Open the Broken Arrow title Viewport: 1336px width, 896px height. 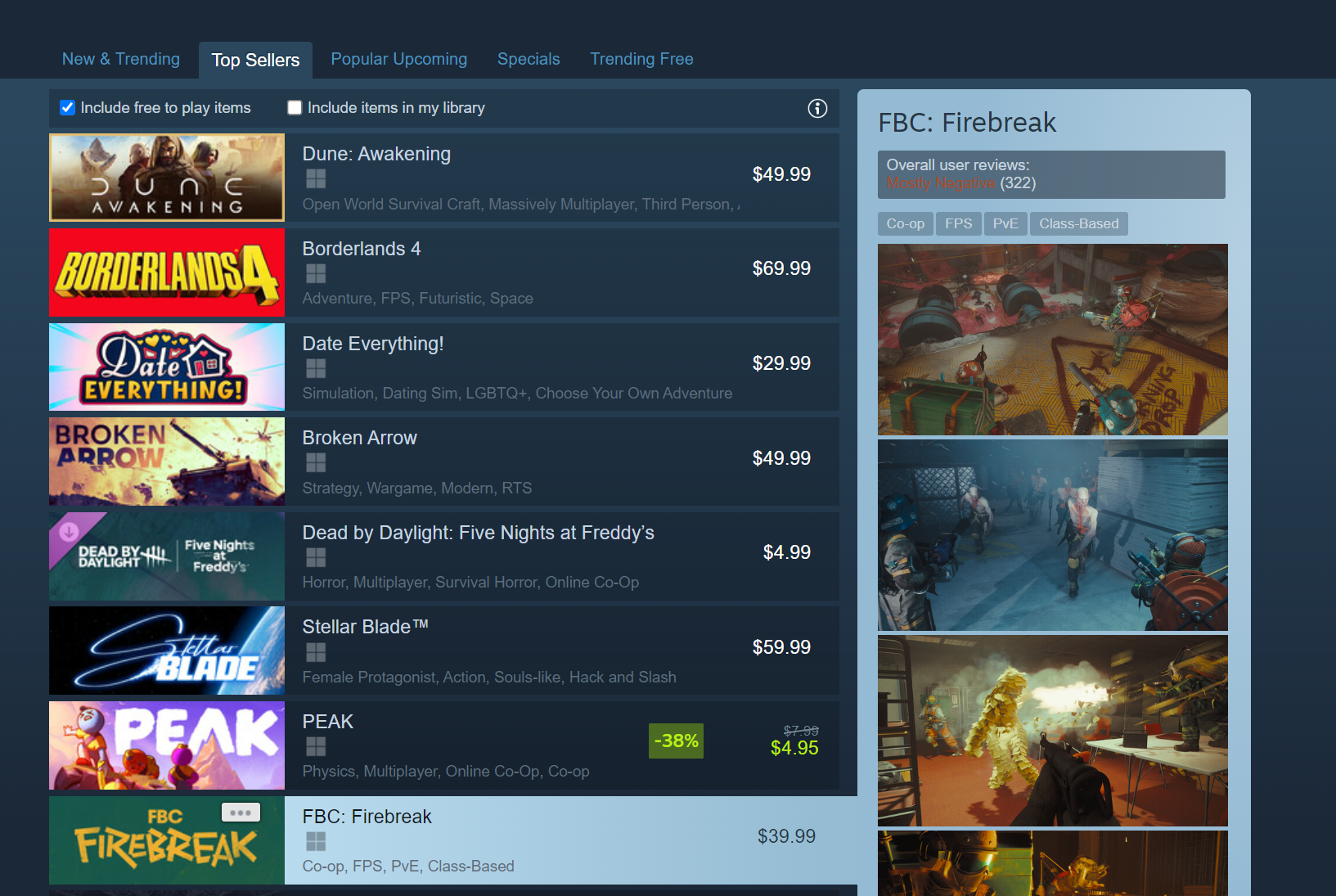point(360,438)
